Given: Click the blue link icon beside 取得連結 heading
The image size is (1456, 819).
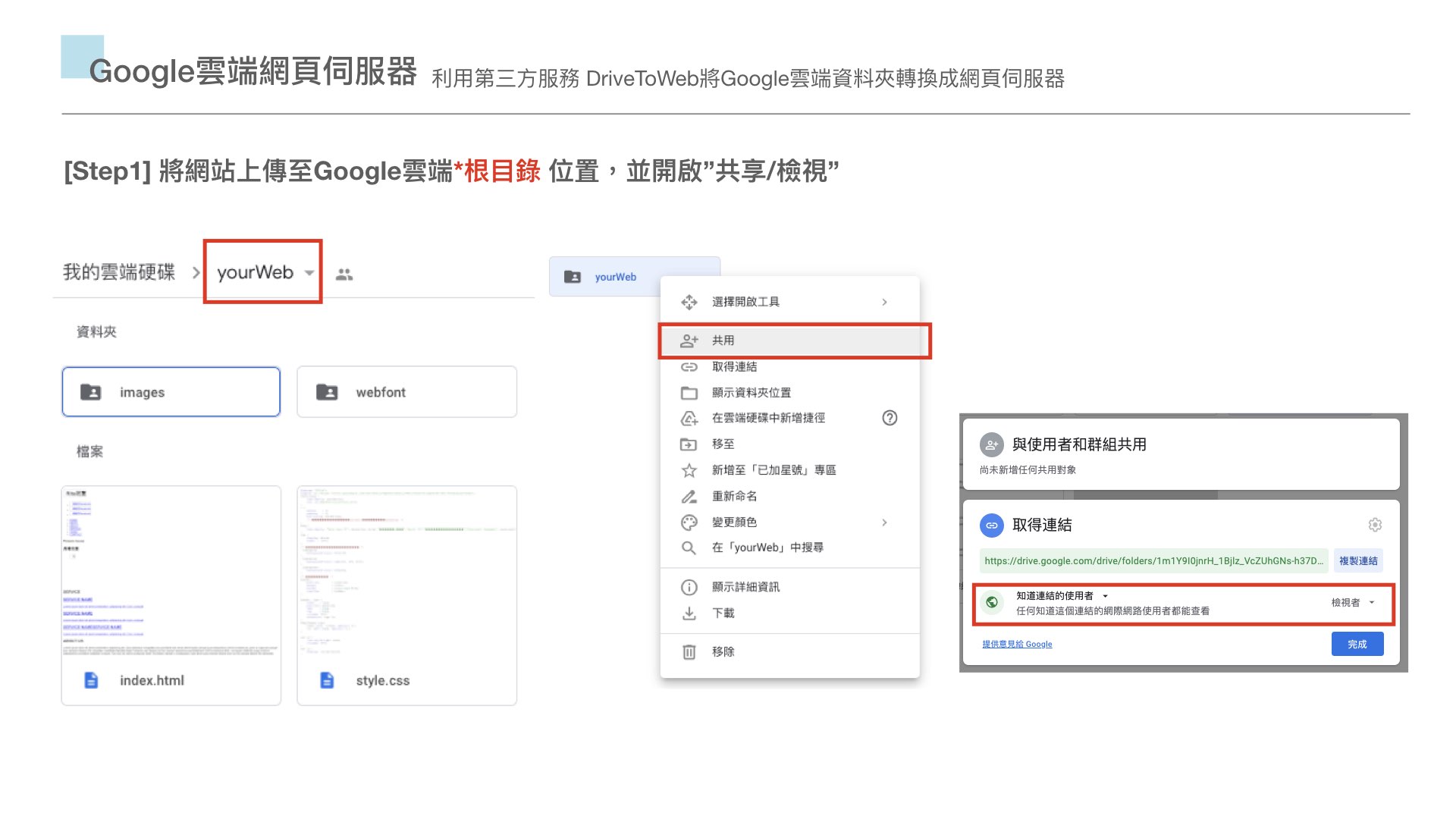Looking at the screenshot, I should click(x=991, y=525).
